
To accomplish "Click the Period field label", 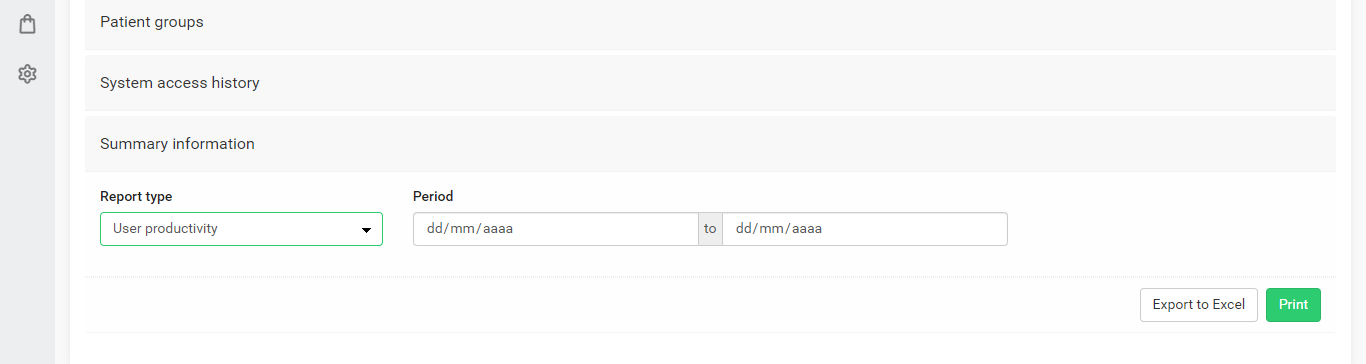I will pos(433,197).
